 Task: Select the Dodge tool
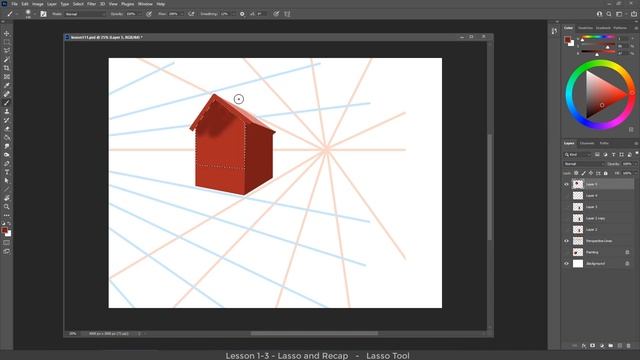click(x=7, y=155)
